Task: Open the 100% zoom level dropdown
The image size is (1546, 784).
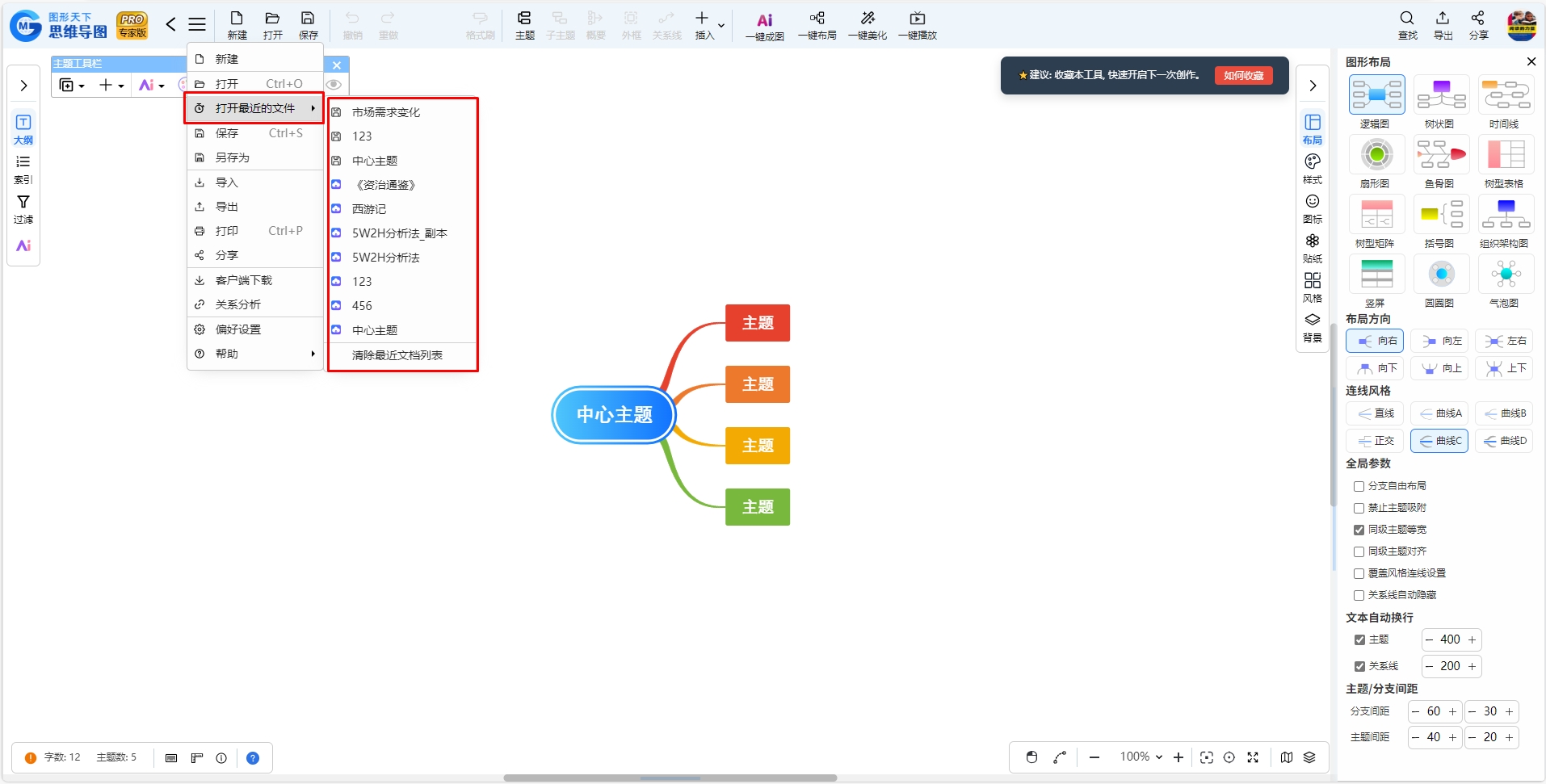Action: (x=1141, y=757)
